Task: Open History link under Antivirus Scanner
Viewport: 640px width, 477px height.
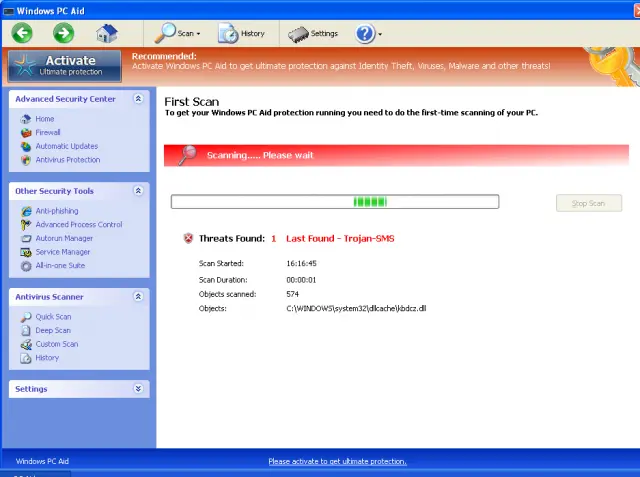Action: tap(47, 357)
